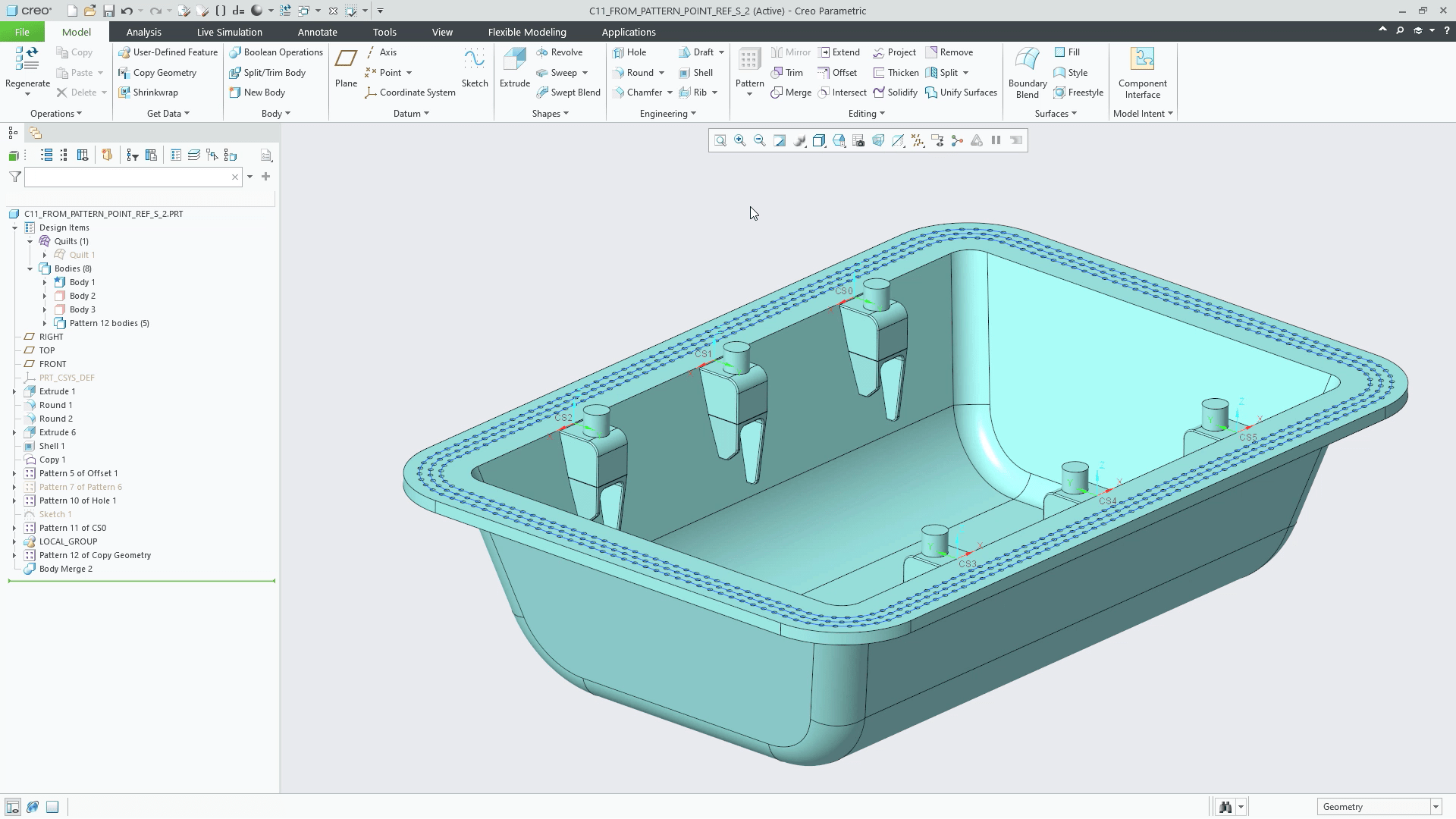This screenshot has height=819, width=1456.
Task: Expand the Pattern 12 of Copy Geometry node
Action: 14,555
